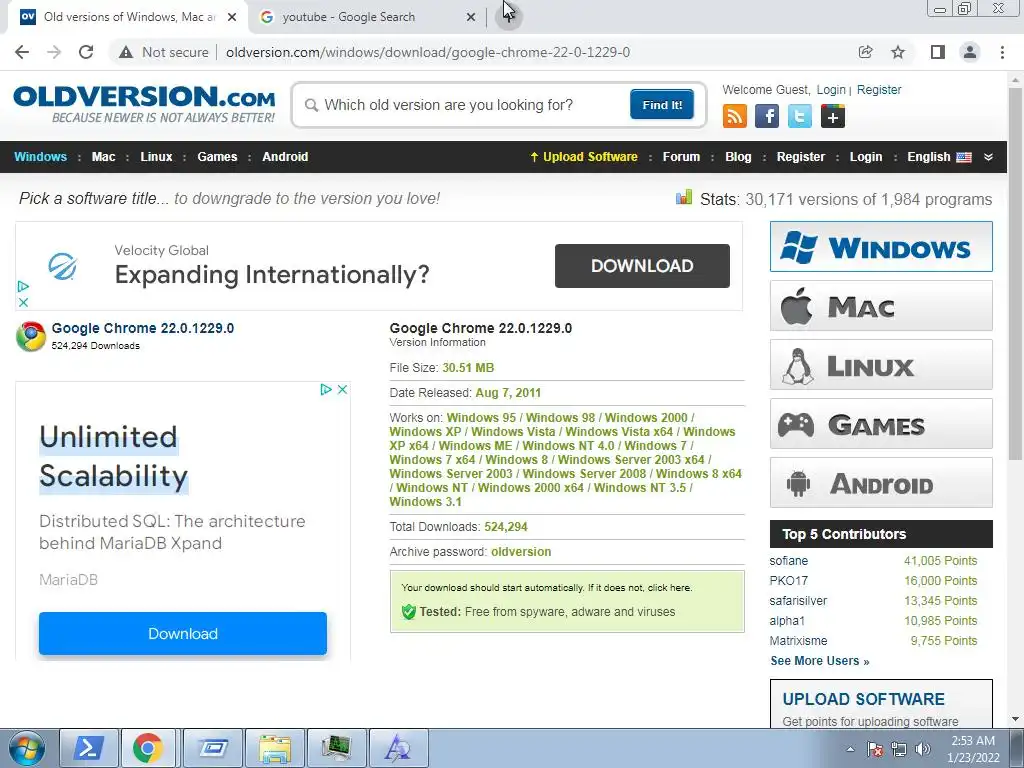Open the browser side panel icon
This screenshot has width=1024, height=768.
pyautogui.click(x=938, y=52)
